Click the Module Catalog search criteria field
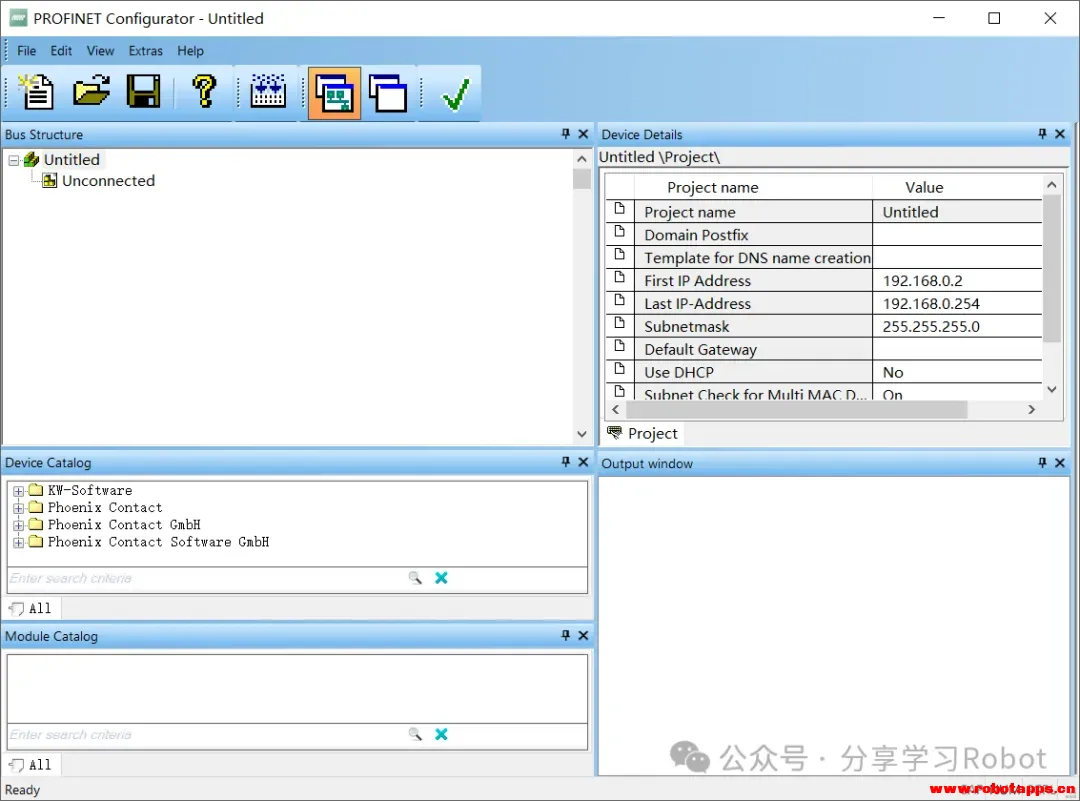This screenshot has width=1080, height=801. (x=207, y=735)
